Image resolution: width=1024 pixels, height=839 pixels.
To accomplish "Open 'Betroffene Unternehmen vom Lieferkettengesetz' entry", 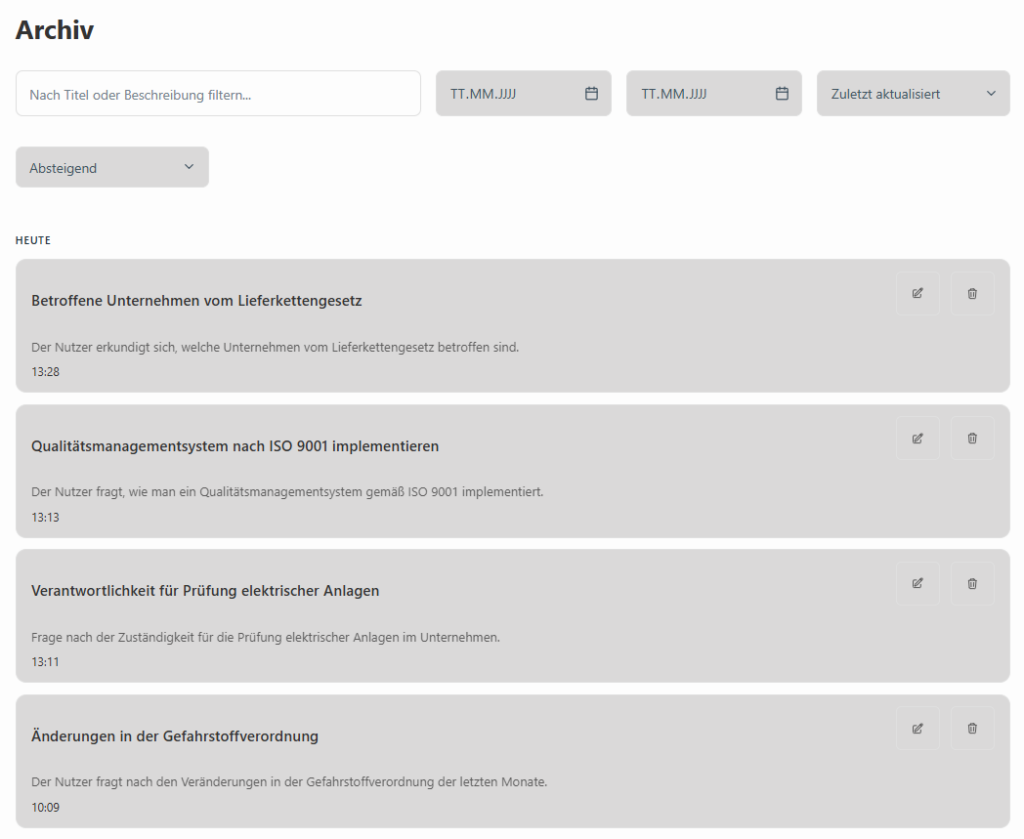I will tap(197, 301).
